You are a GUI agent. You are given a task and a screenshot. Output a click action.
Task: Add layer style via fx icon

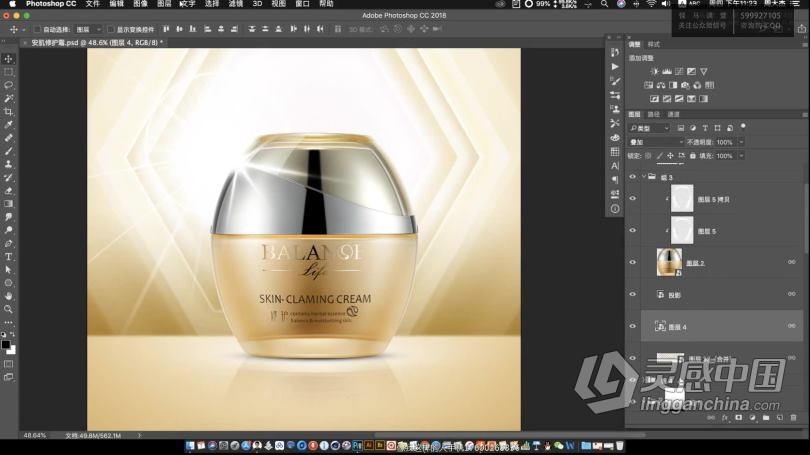point(725,417)
